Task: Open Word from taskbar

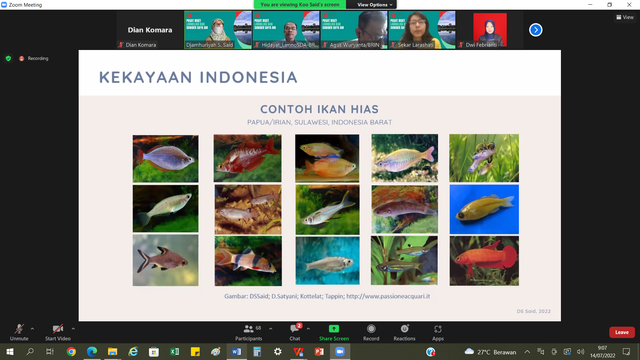Action: coord(236,351)
